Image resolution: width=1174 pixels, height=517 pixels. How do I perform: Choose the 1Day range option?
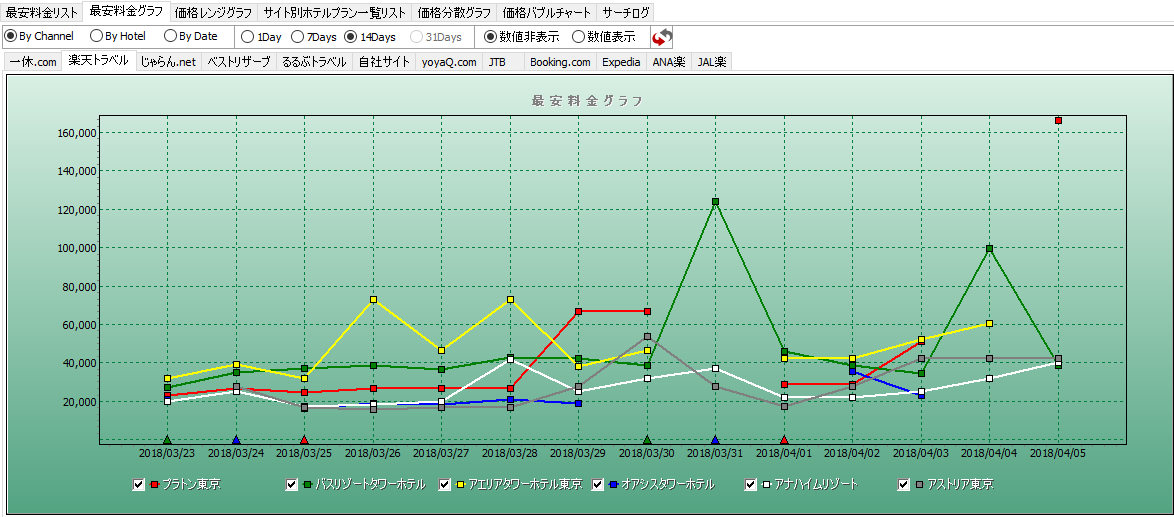[248, 37]
